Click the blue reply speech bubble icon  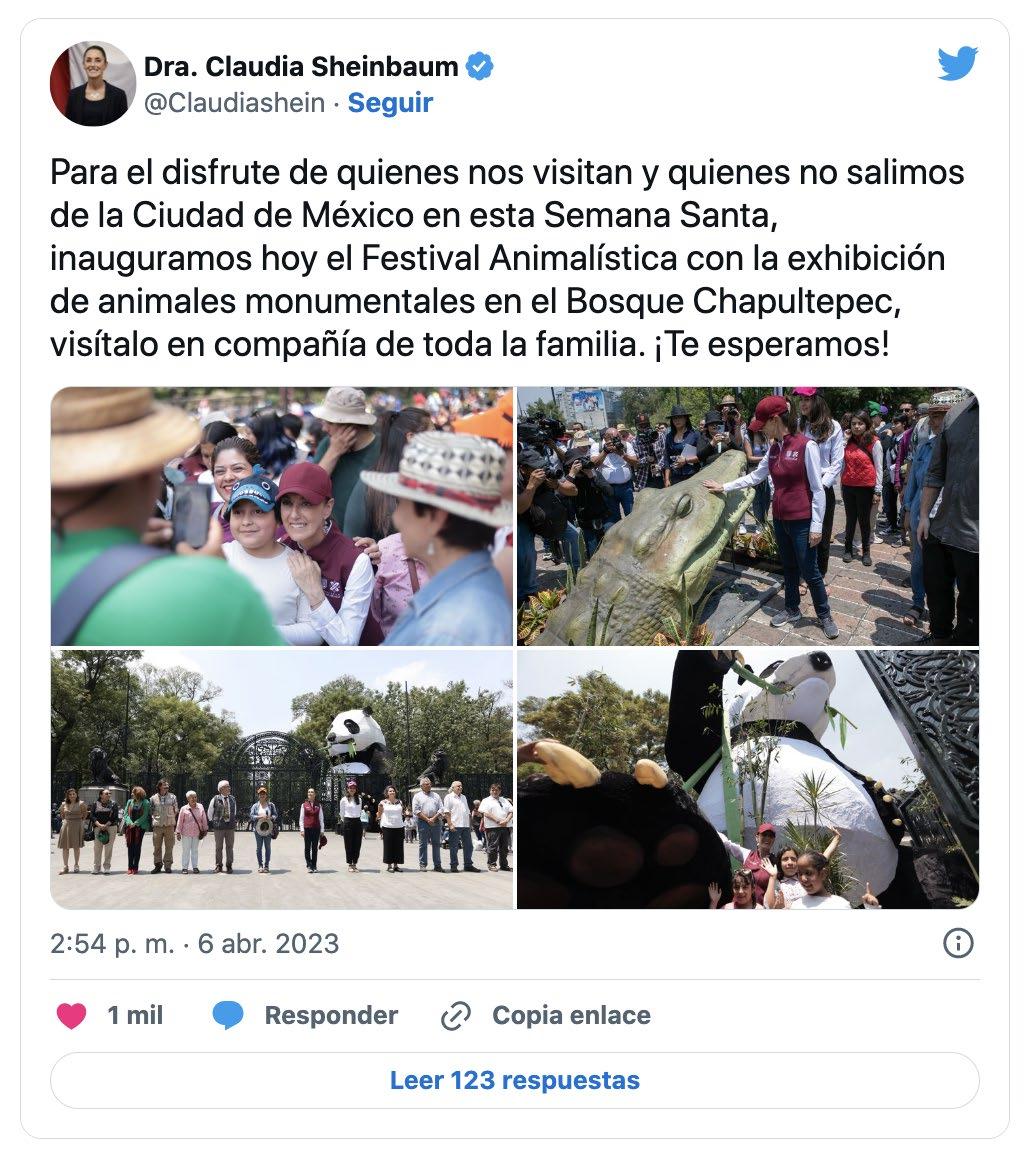pyautogui.click(x=228, y=1015)
